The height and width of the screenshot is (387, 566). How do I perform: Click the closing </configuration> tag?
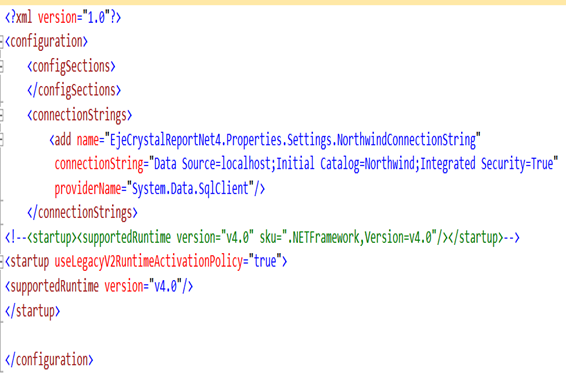point(49,360)
